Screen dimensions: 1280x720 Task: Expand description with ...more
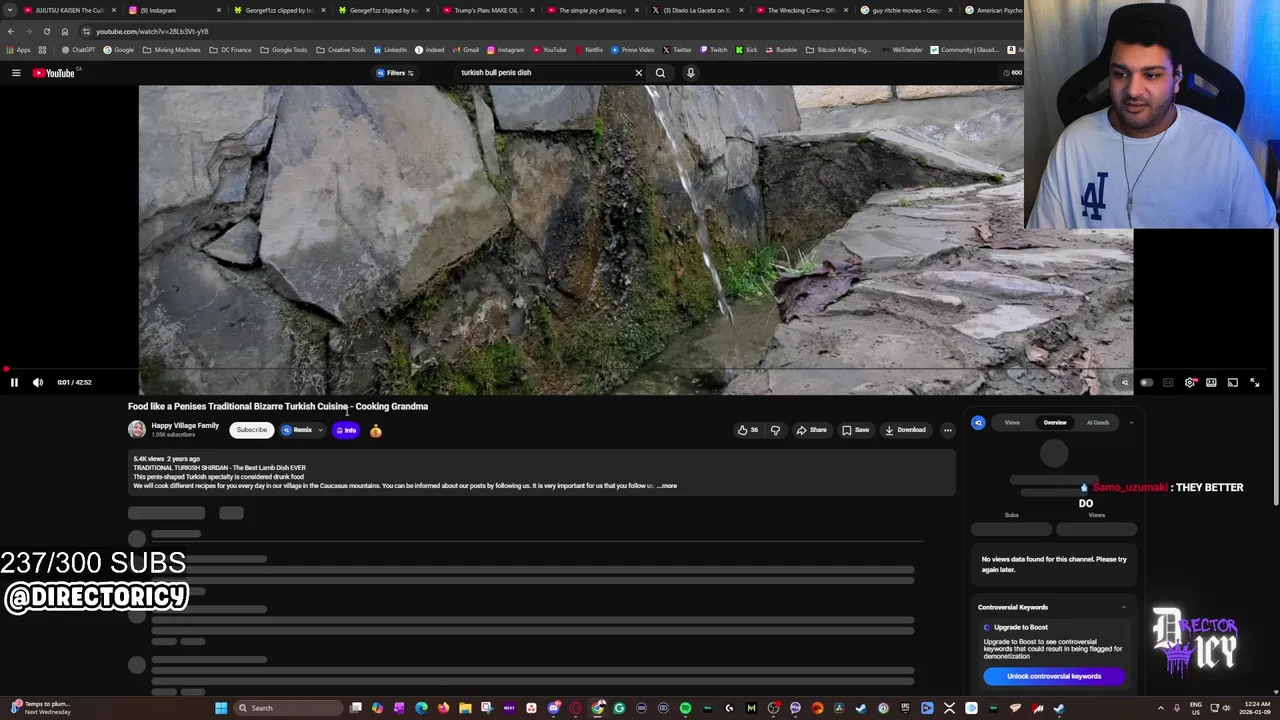(667, 486)
